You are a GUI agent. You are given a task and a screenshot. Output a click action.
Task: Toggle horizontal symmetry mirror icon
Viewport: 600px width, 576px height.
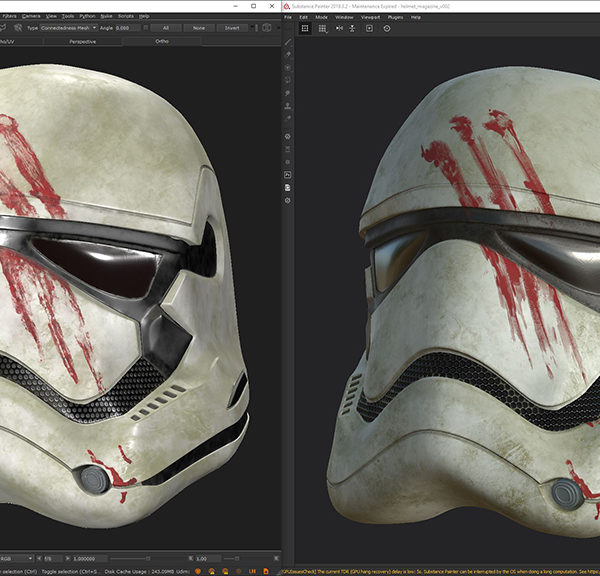339,28
